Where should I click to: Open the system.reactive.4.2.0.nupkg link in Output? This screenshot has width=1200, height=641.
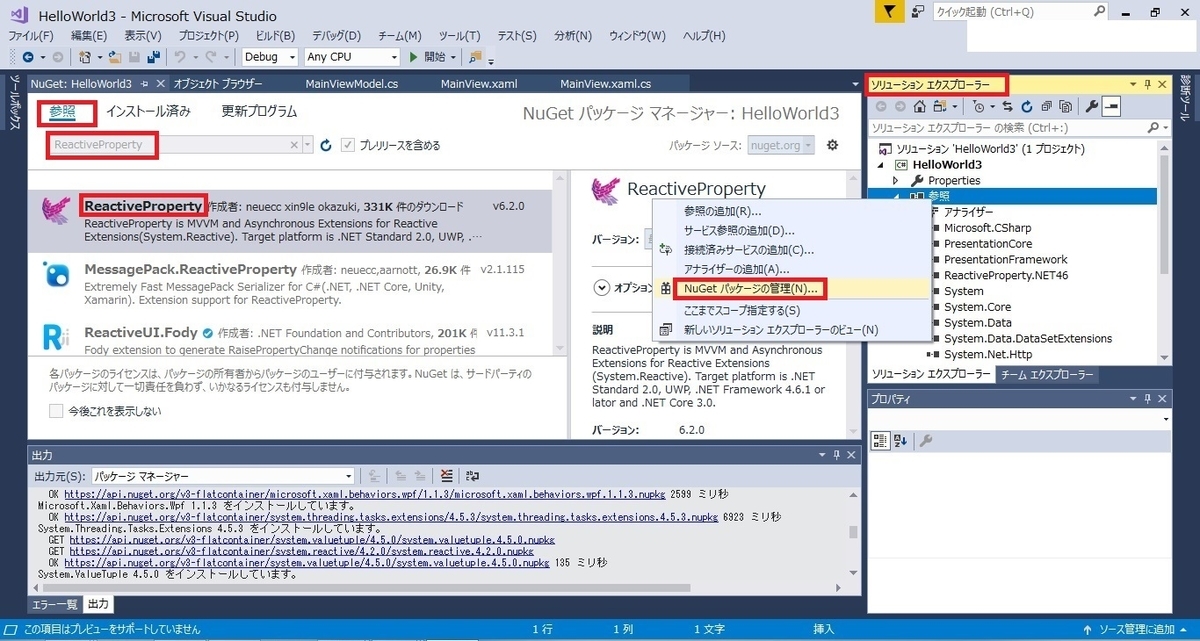[301, 551]
